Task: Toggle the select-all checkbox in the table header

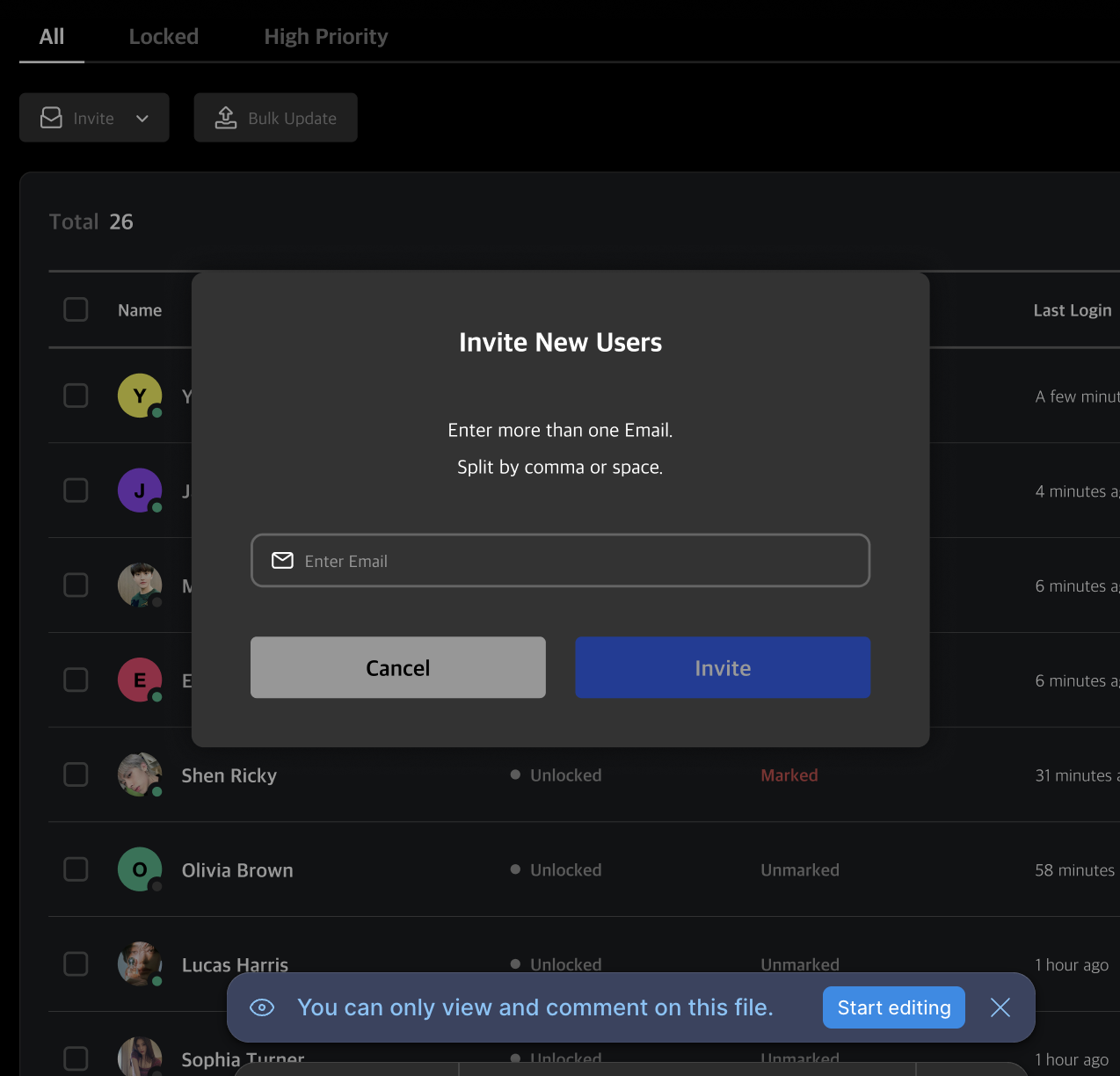Action: click(x=76, y=309)
